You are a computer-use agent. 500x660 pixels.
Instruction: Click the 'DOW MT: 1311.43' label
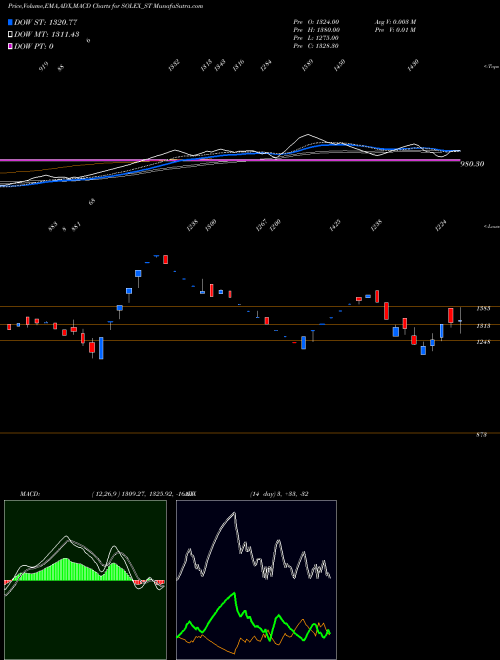coord(47,35)
